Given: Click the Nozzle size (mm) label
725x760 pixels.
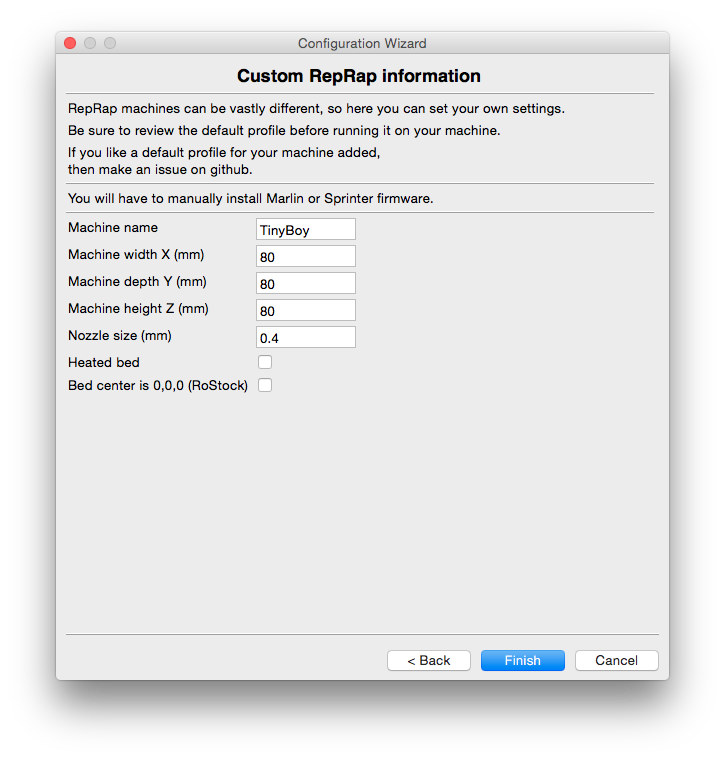Looking at the screenshot, I should click(120, 336).
